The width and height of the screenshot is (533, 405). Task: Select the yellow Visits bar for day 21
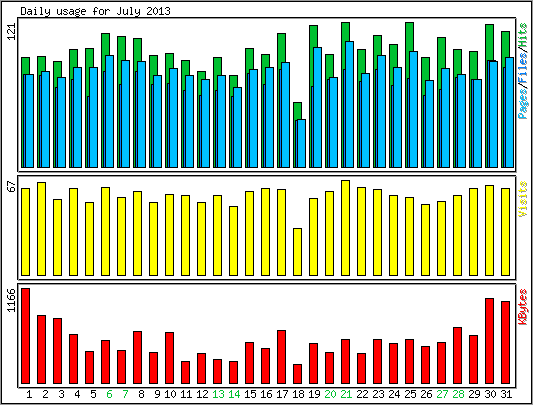tap(345, 228)
